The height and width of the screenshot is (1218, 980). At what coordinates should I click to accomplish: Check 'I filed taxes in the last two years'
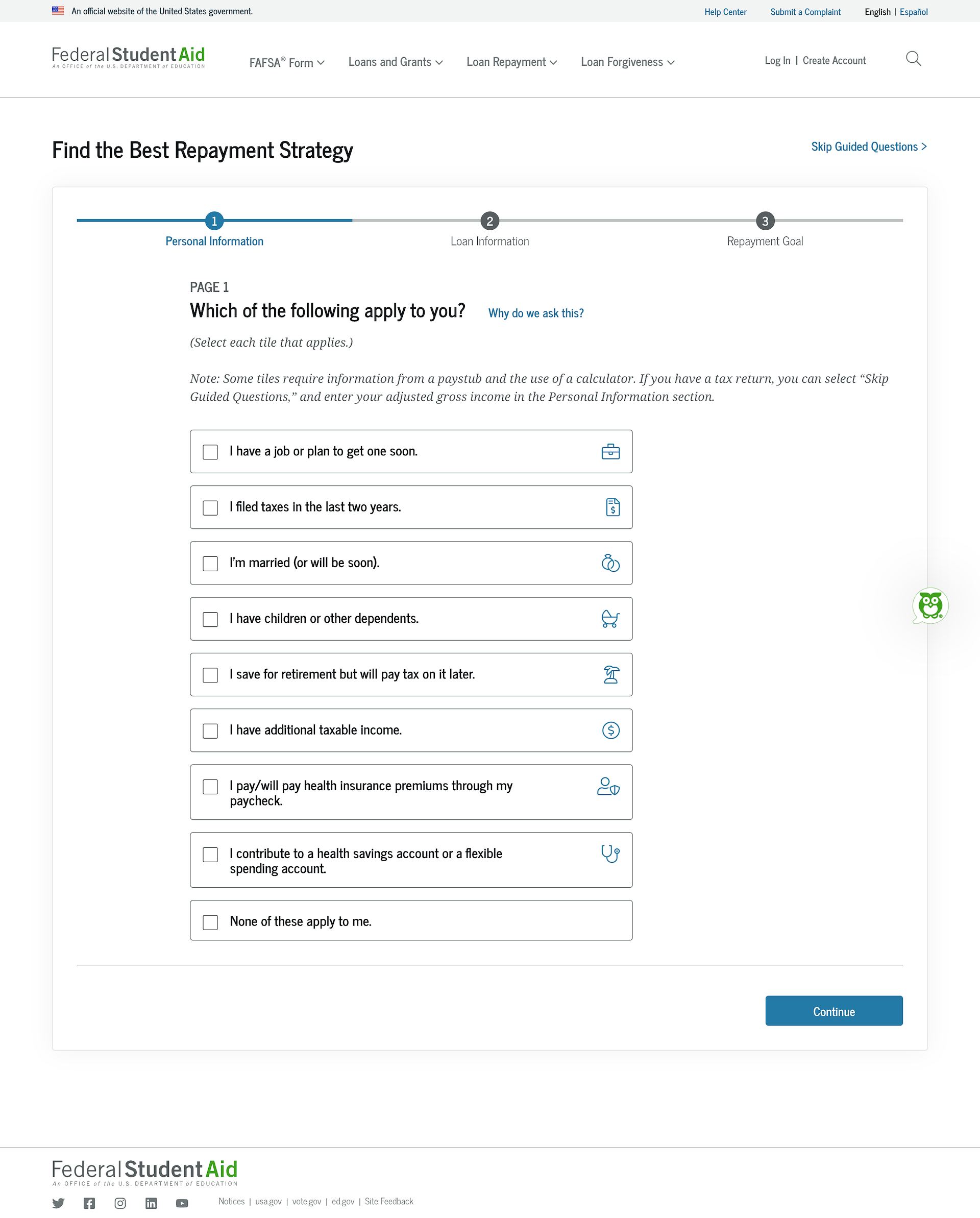tap(210, 507)
